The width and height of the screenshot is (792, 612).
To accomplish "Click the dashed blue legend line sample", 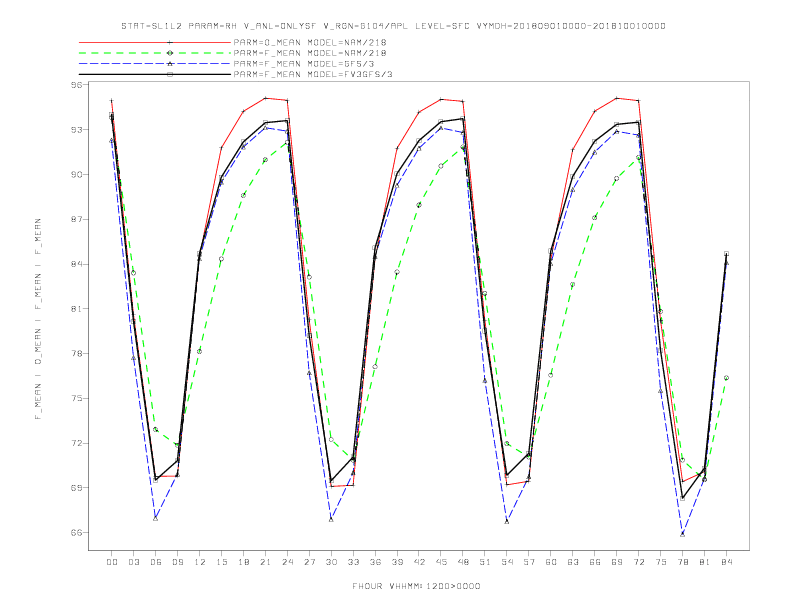I will coord(155,64).
